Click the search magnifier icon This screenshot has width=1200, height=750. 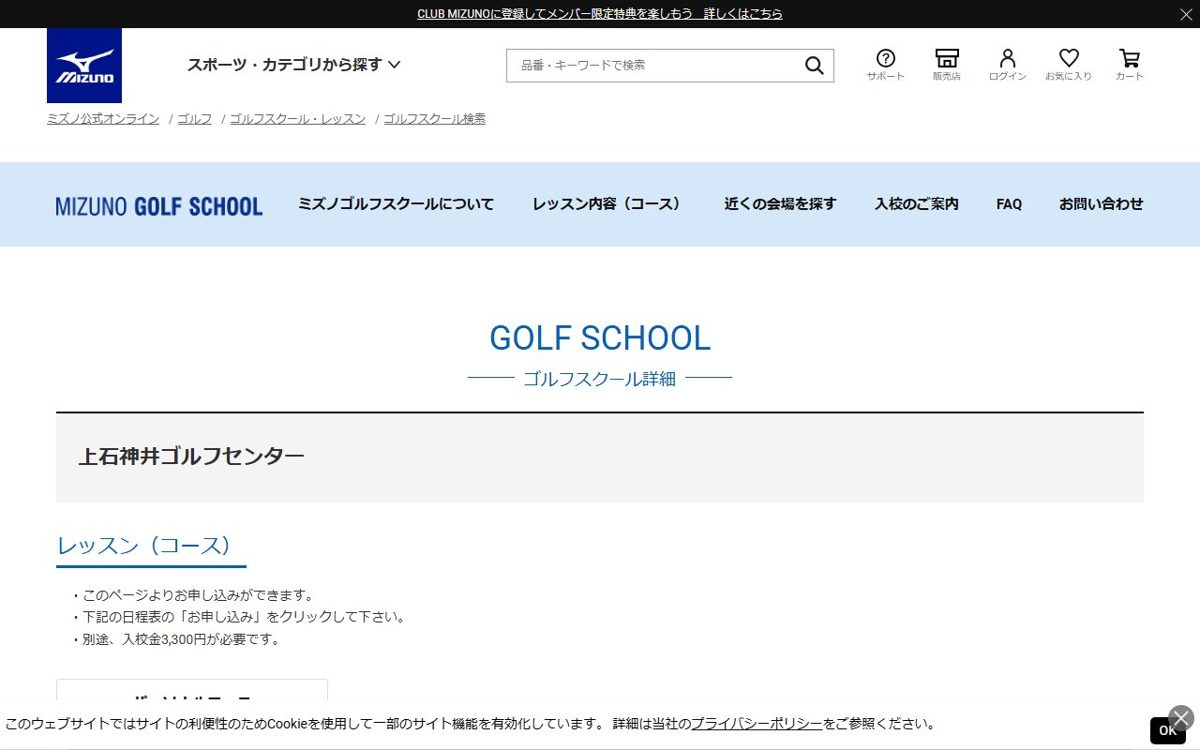coord(814,66)
